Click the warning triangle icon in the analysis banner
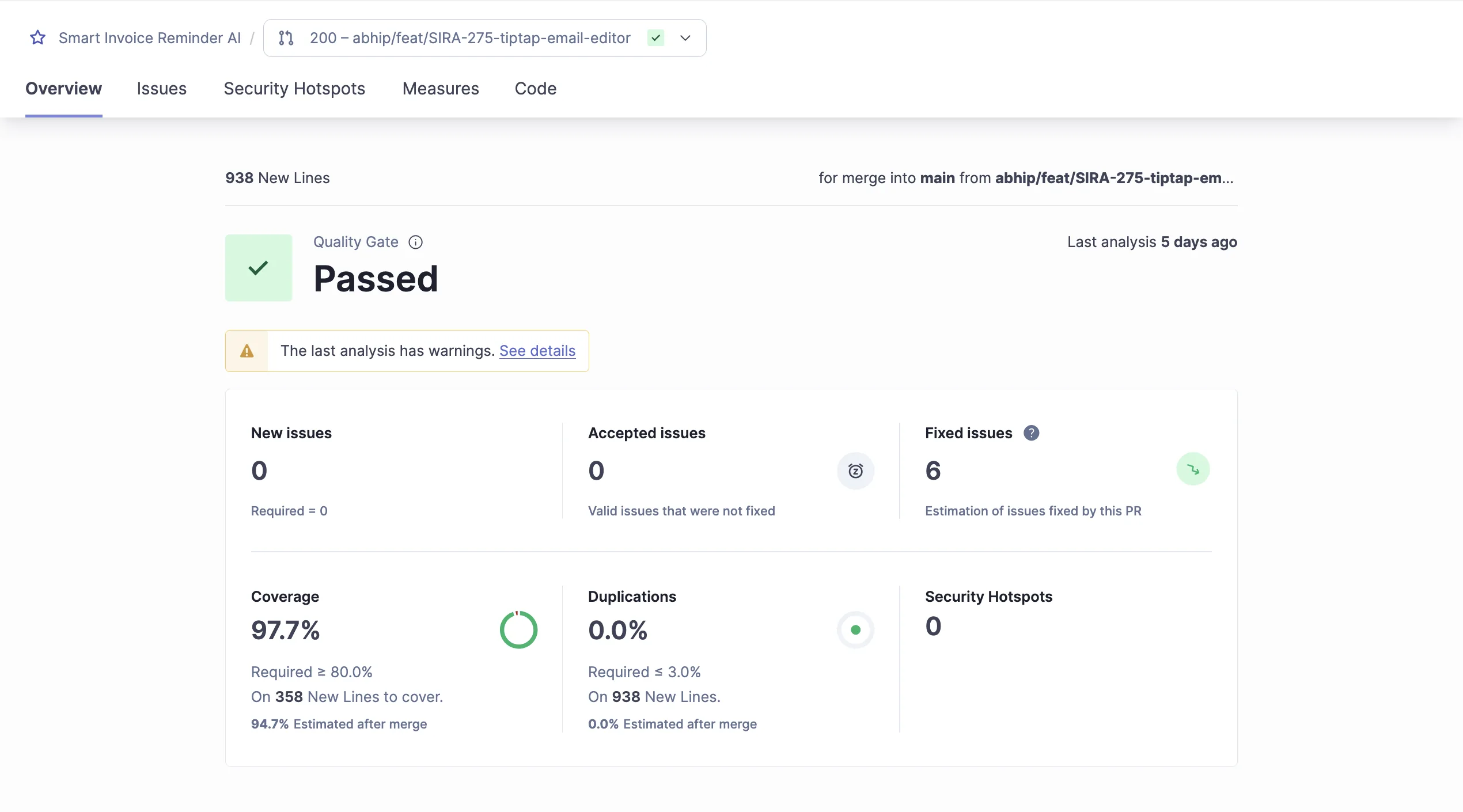Viewport: 1463px width, 812px height. click(x=247, y=351)
